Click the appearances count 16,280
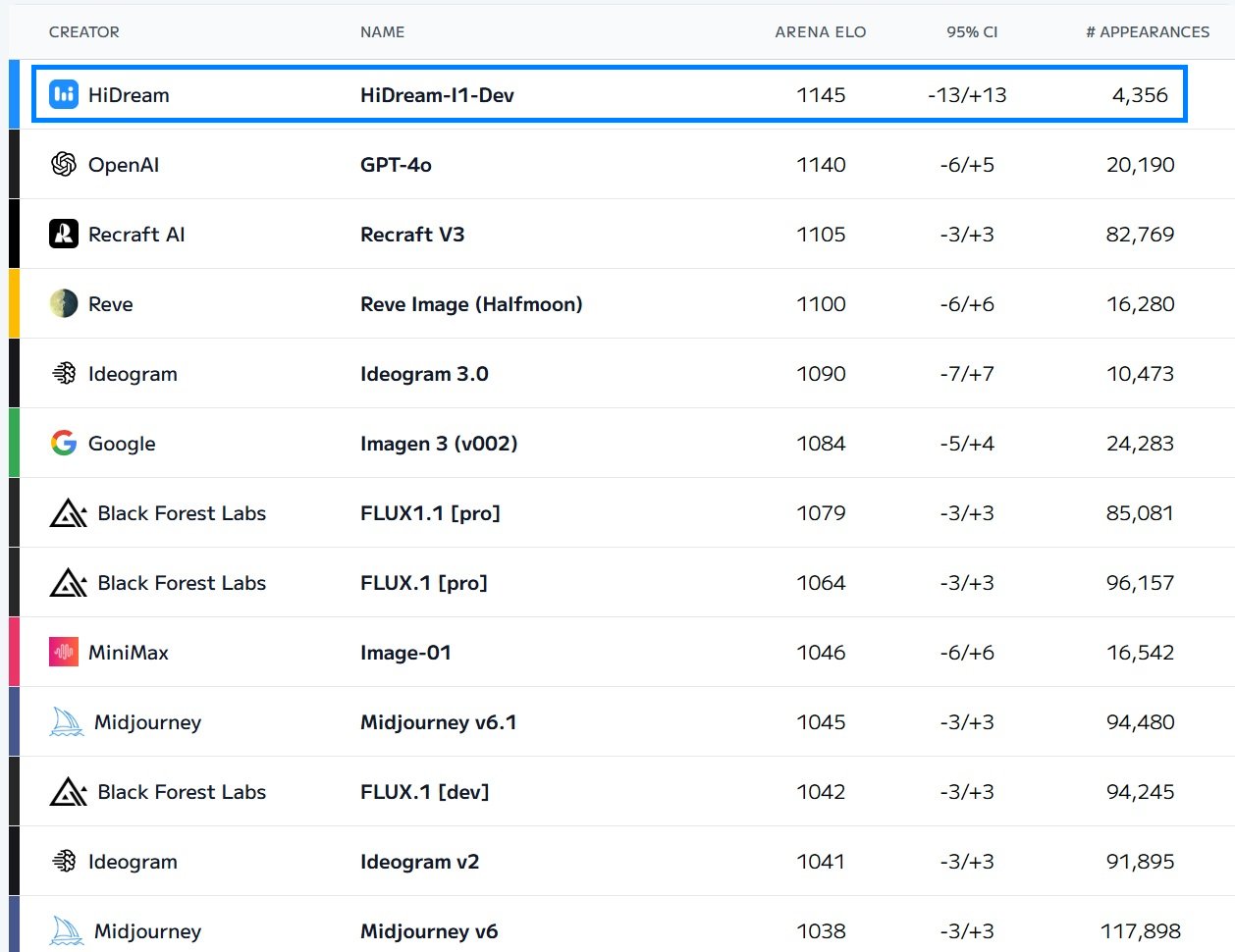The height and width of the screenshot is (952, 1235). (1140, 304)
